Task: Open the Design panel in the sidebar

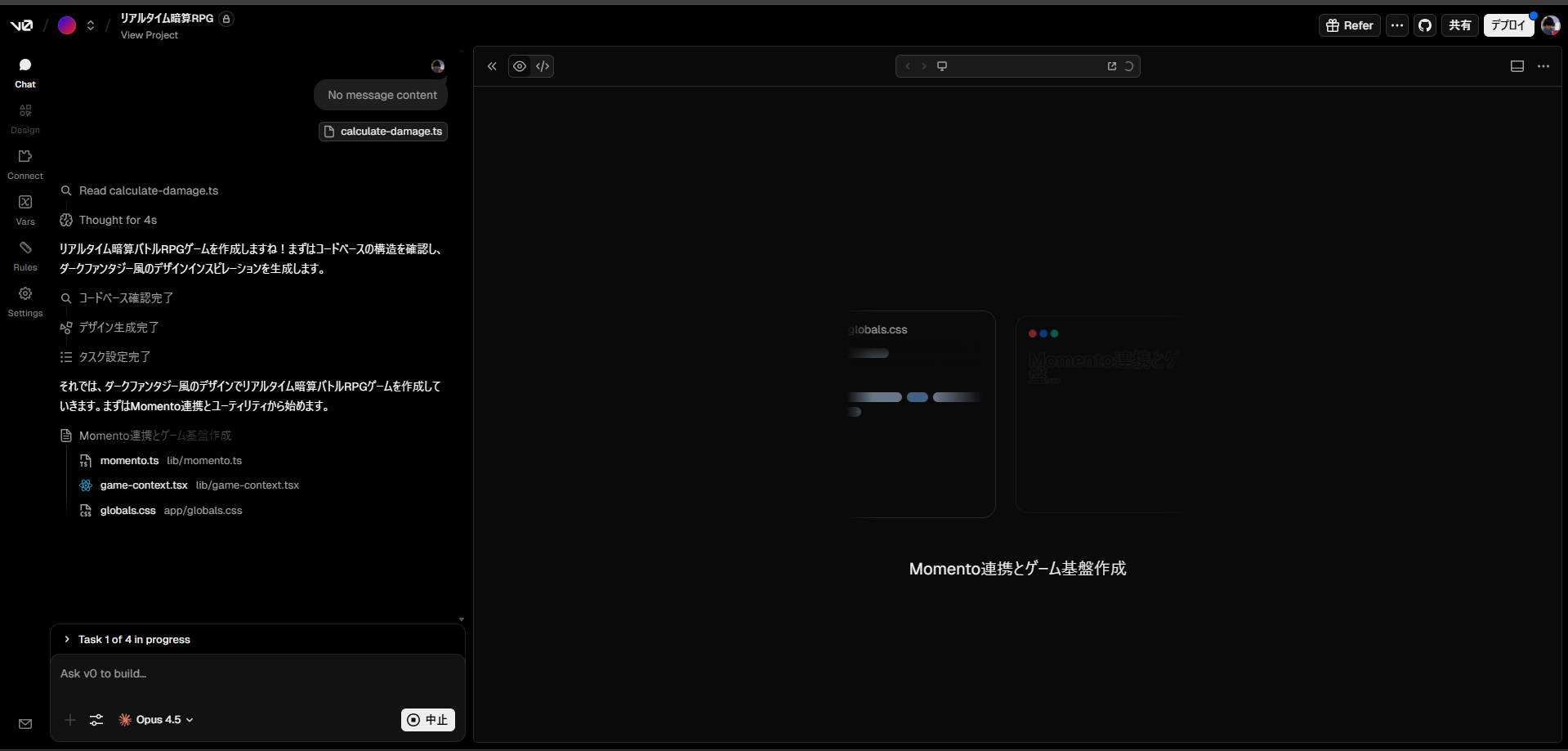Action: coord(25,116)
